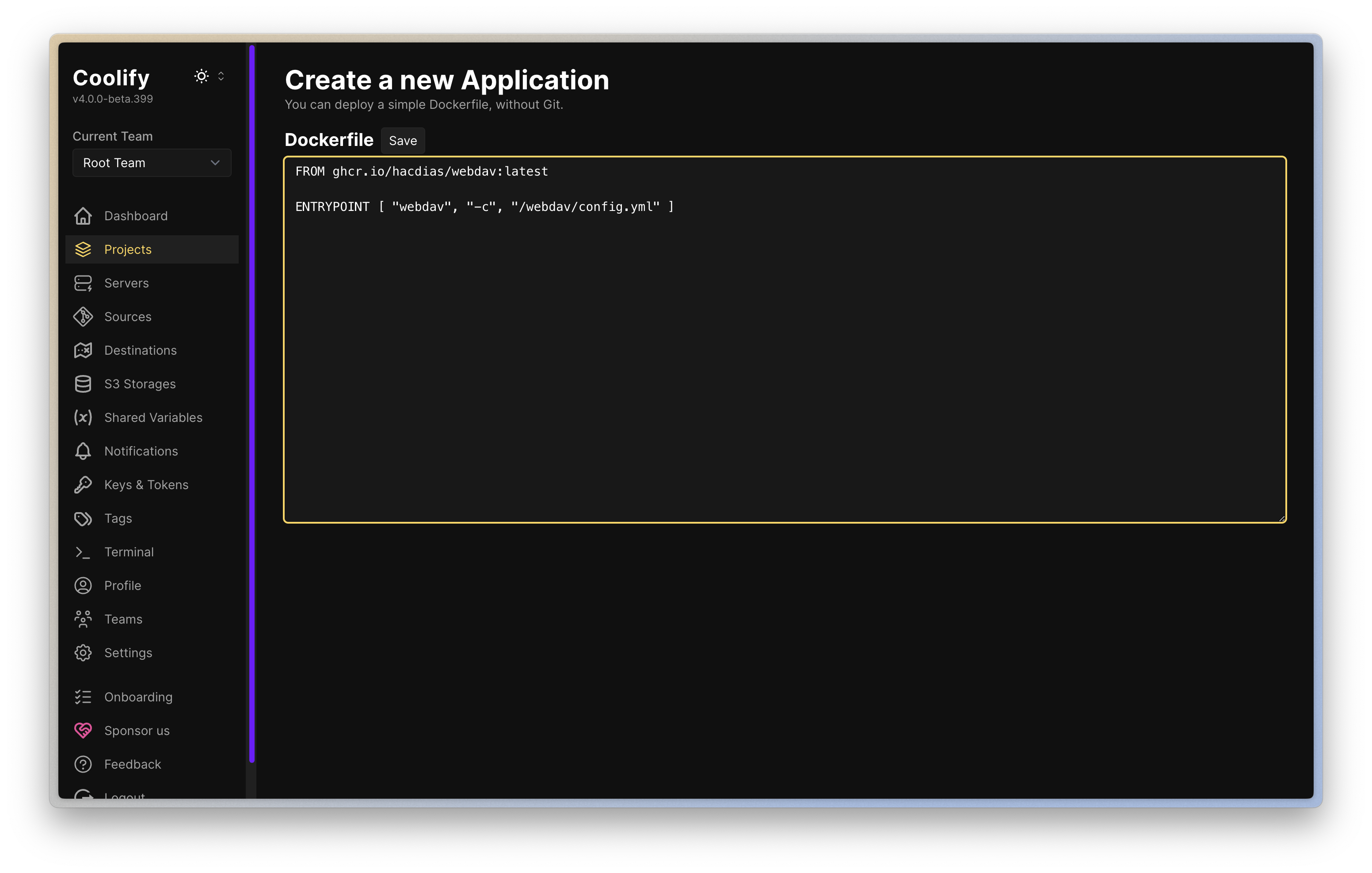
Task: Click the Notifications bell icon
Action: [83, 451]
